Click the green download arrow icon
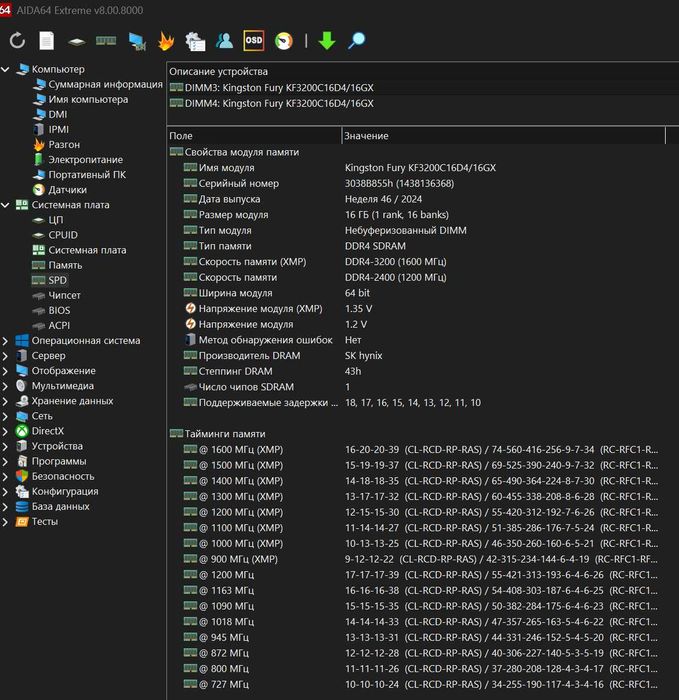679x700 pixels. coord(327,41)
